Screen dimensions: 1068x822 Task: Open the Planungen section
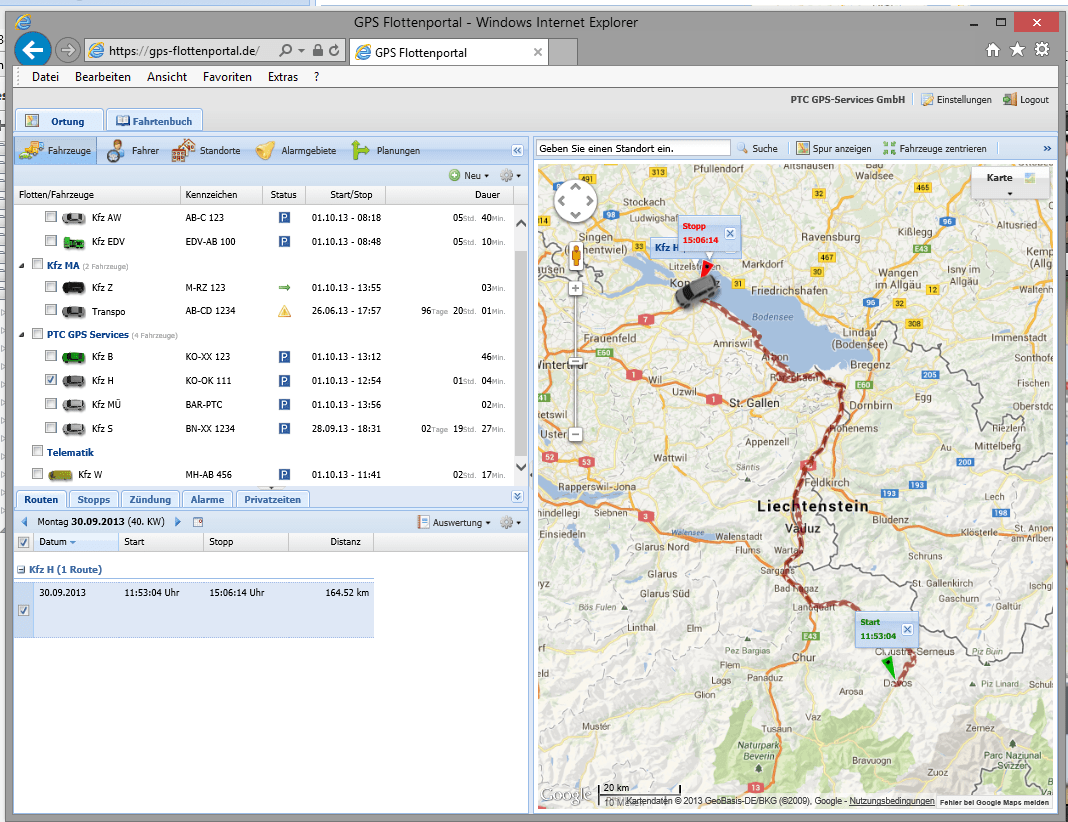coord(386,151)
